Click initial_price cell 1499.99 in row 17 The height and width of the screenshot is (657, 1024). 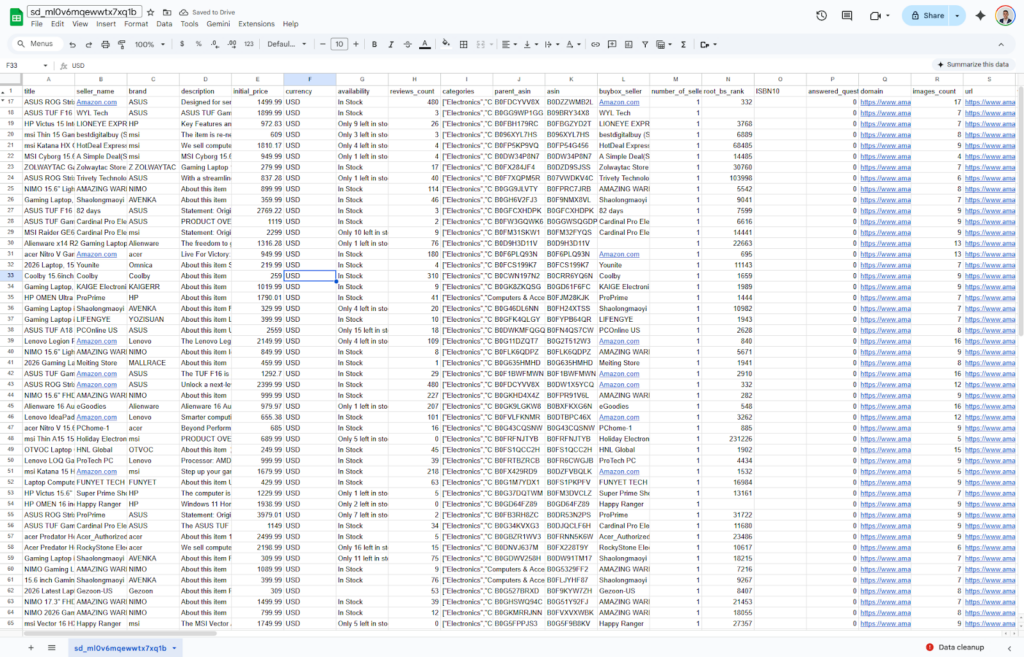257,102
